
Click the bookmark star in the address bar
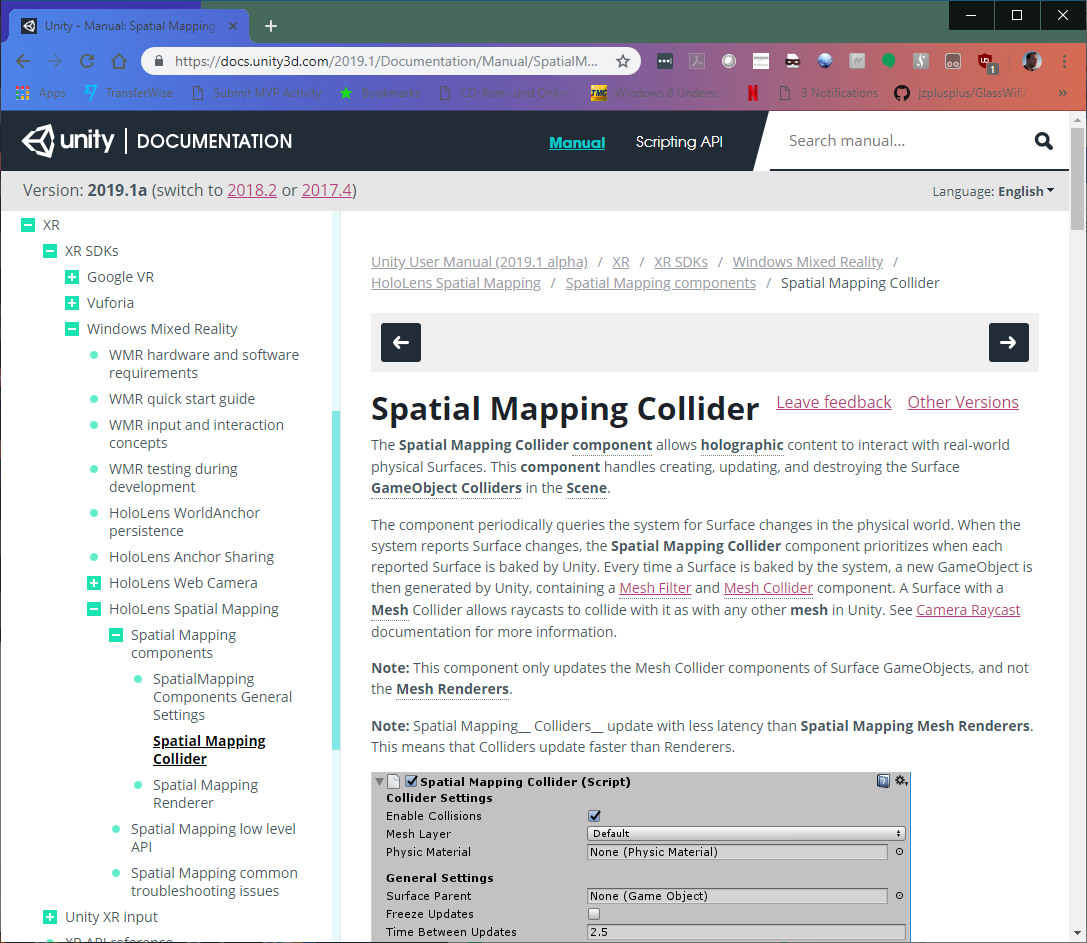click(x=623, y=61)
